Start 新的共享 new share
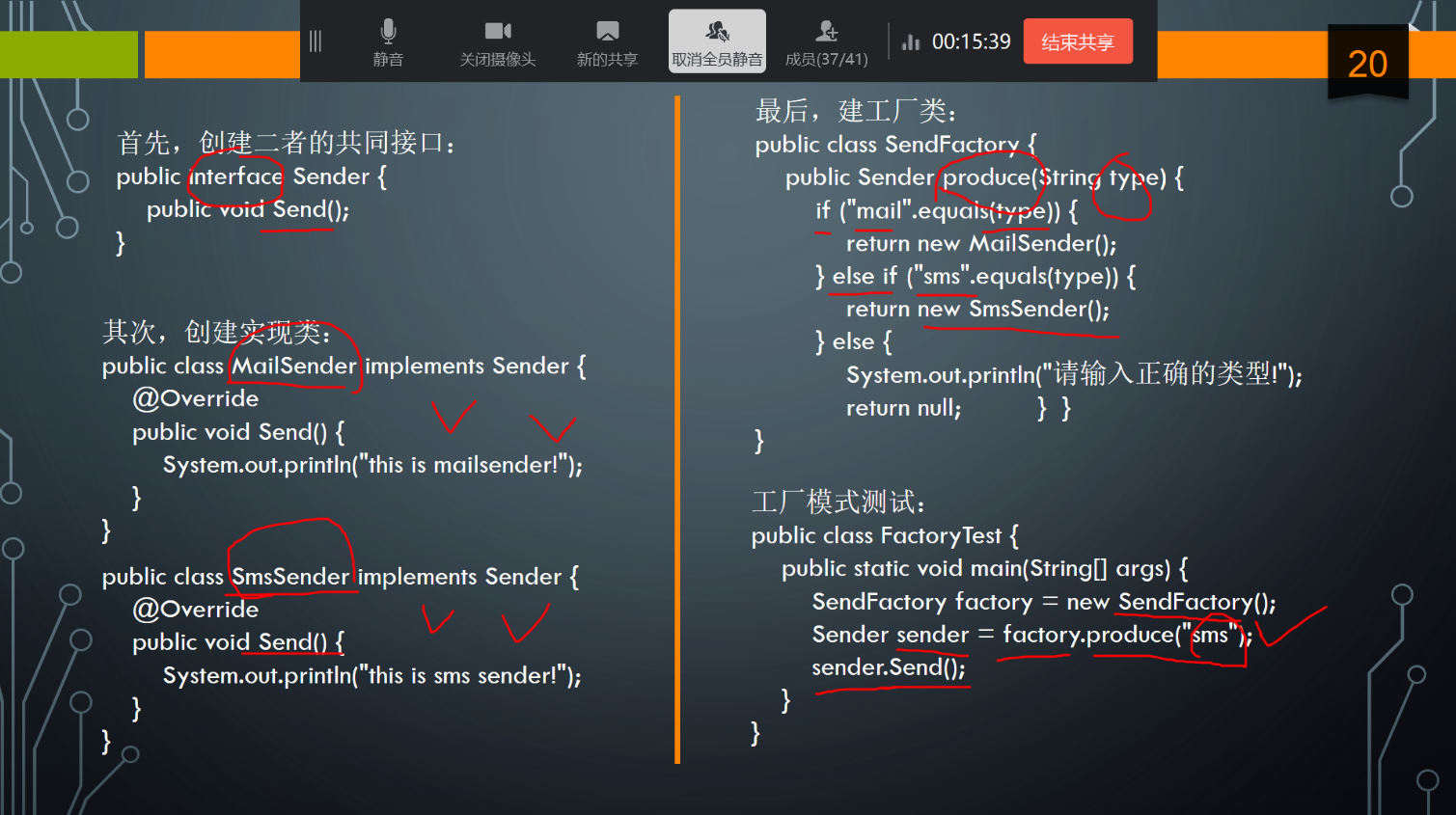 [x=607, y=42]
